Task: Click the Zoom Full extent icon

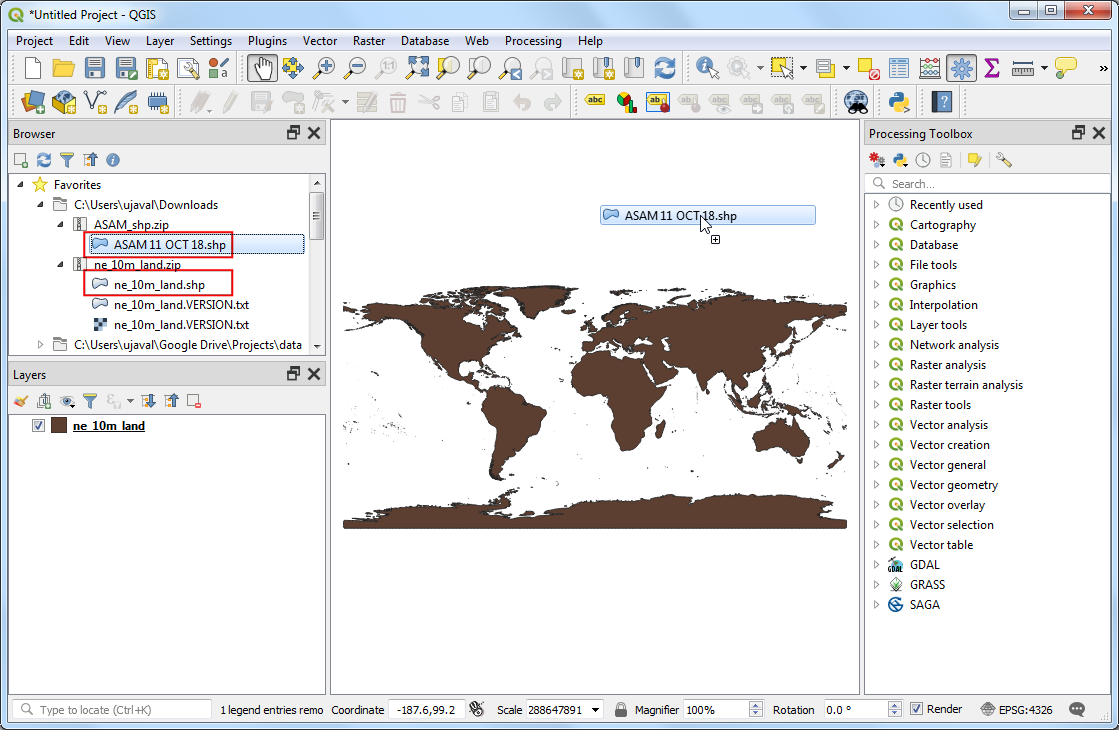Action: (x=418, y=68)
